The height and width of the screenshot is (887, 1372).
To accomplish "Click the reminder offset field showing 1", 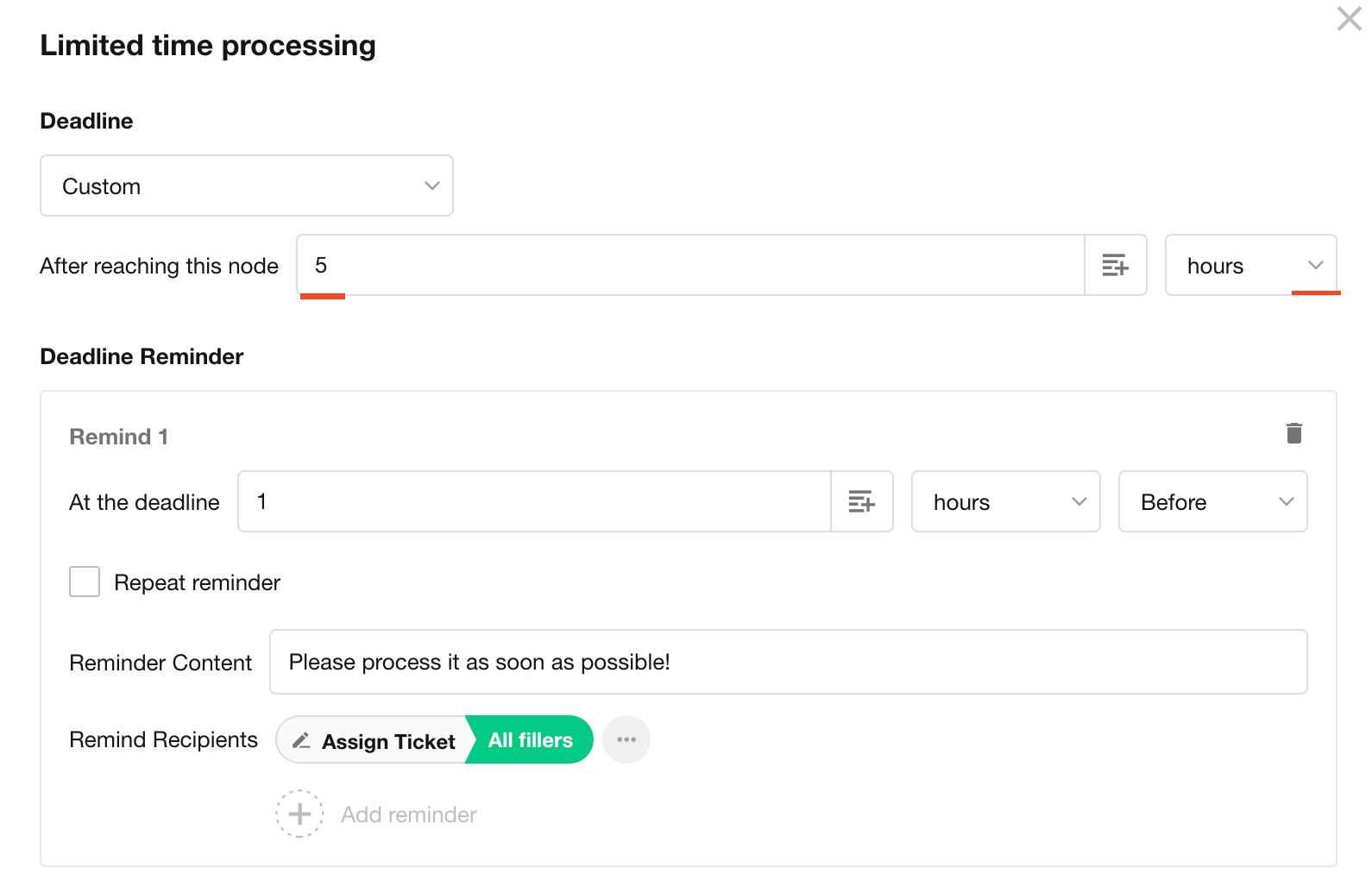I will point(534,501).
